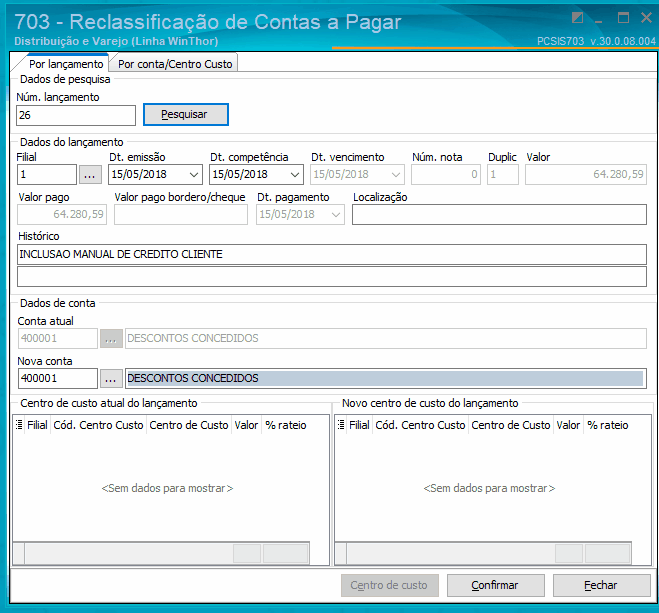Sort by Centro de Custo in new grid
659x613 pixels.
click(x=511, y=425)
